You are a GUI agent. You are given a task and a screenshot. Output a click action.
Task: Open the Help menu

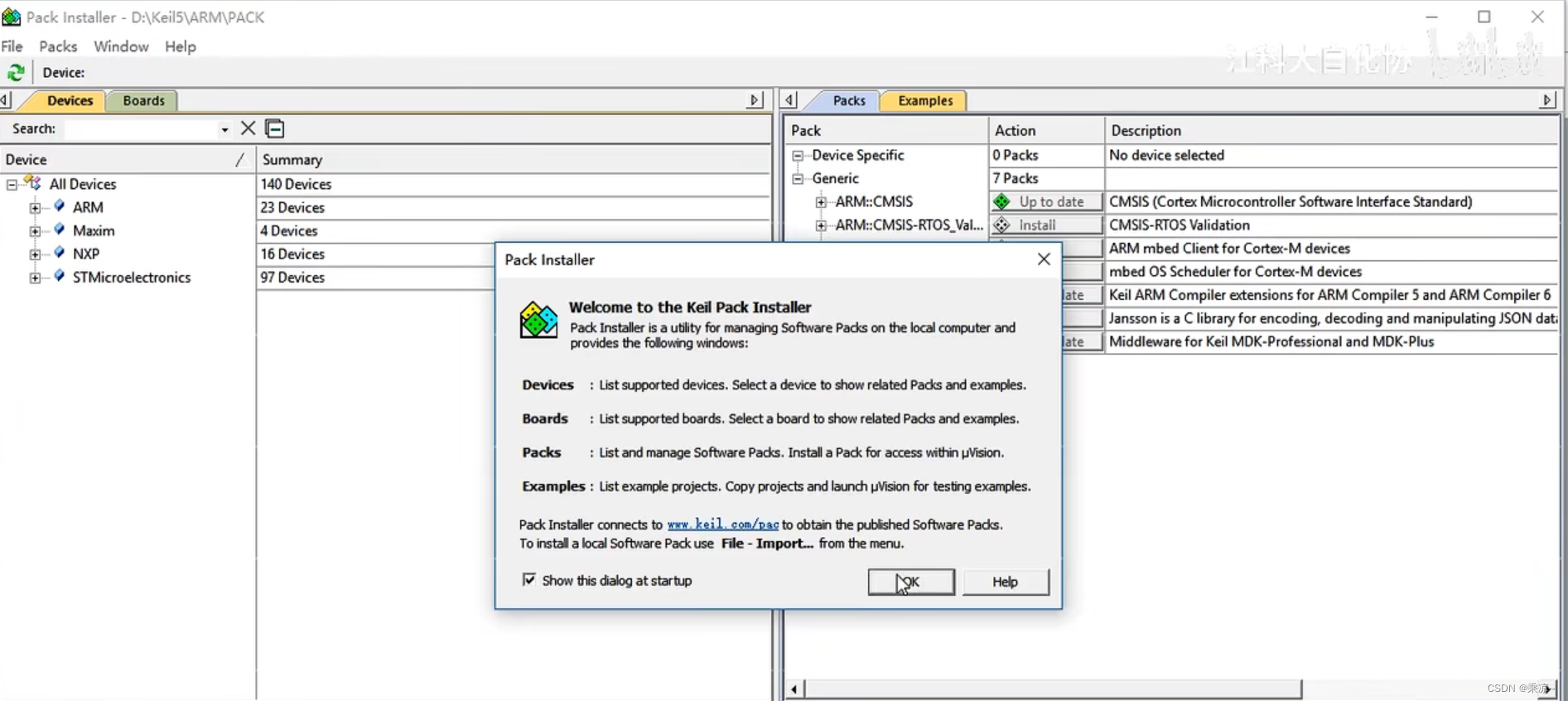click(180, 46)
